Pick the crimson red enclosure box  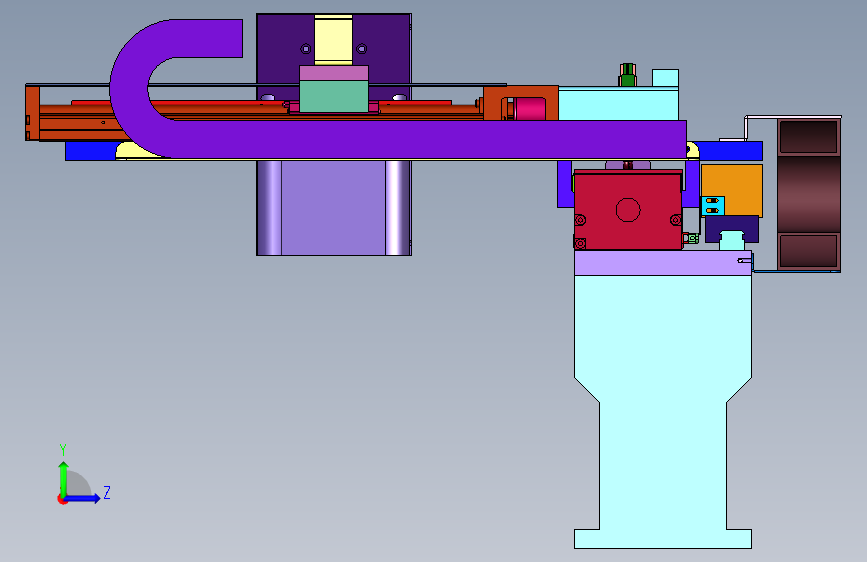point(628,210)
